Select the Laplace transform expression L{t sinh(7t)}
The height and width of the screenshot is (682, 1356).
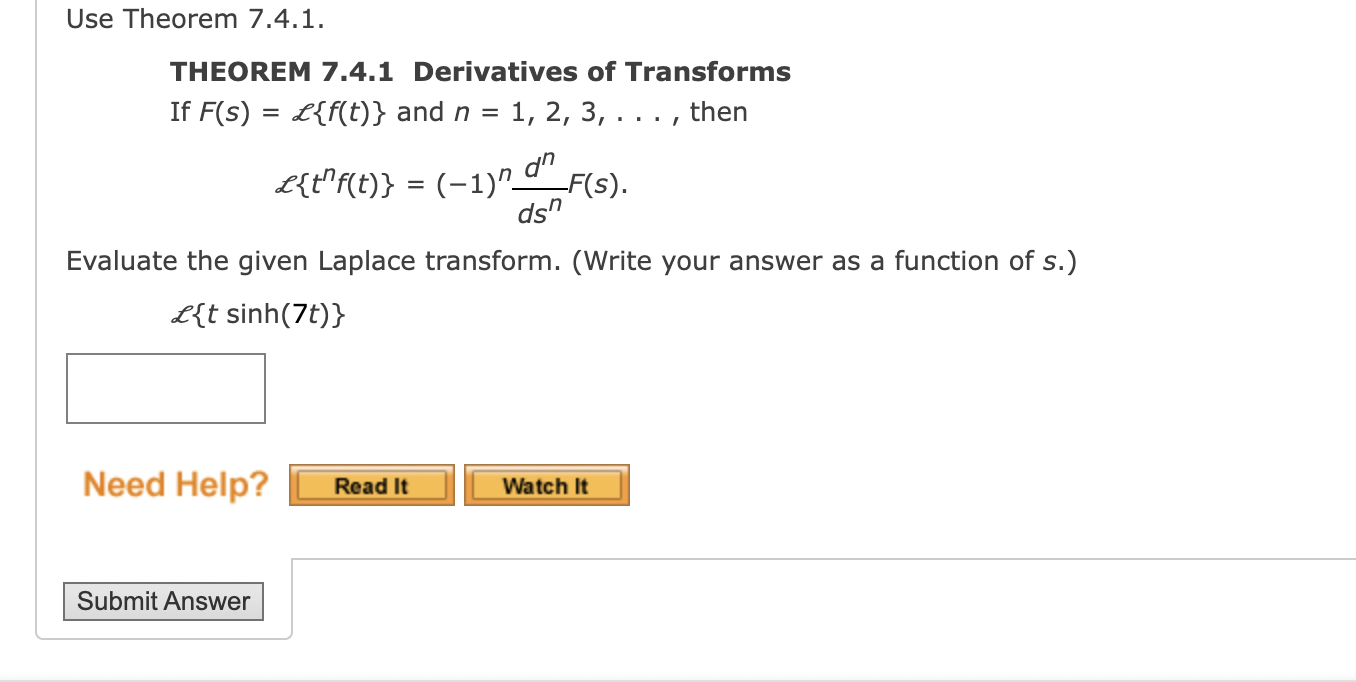[259, 313]
